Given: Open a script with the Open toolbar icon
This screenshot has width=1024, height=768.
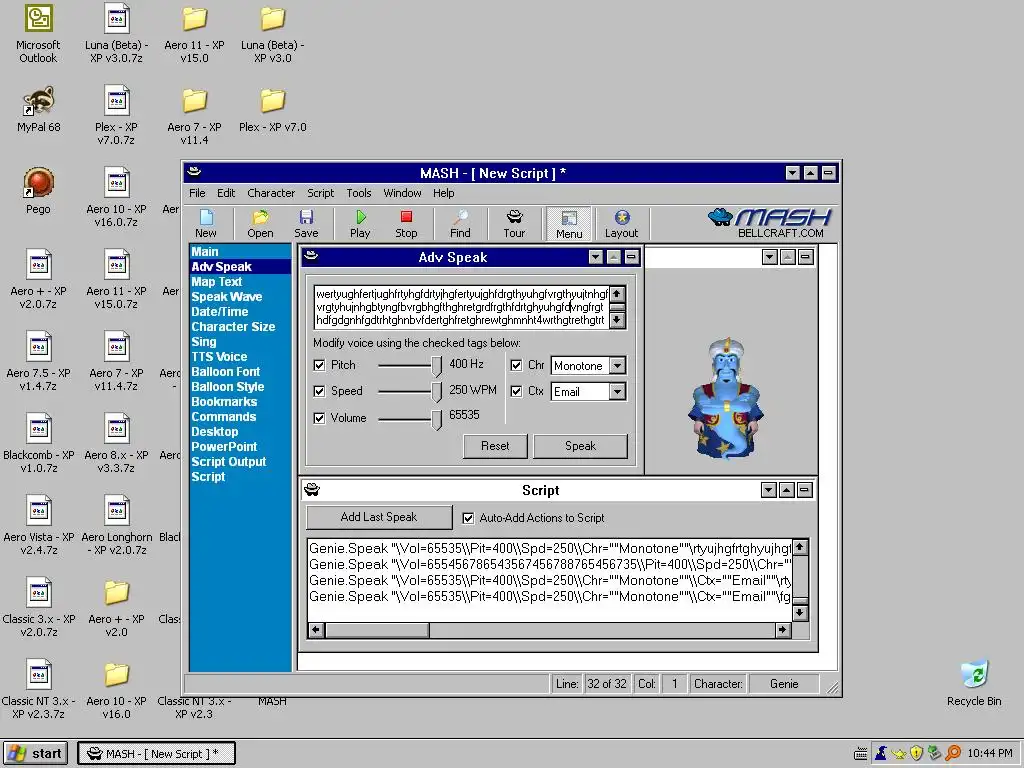Looking at the screenshot, I should click(260, 223).
